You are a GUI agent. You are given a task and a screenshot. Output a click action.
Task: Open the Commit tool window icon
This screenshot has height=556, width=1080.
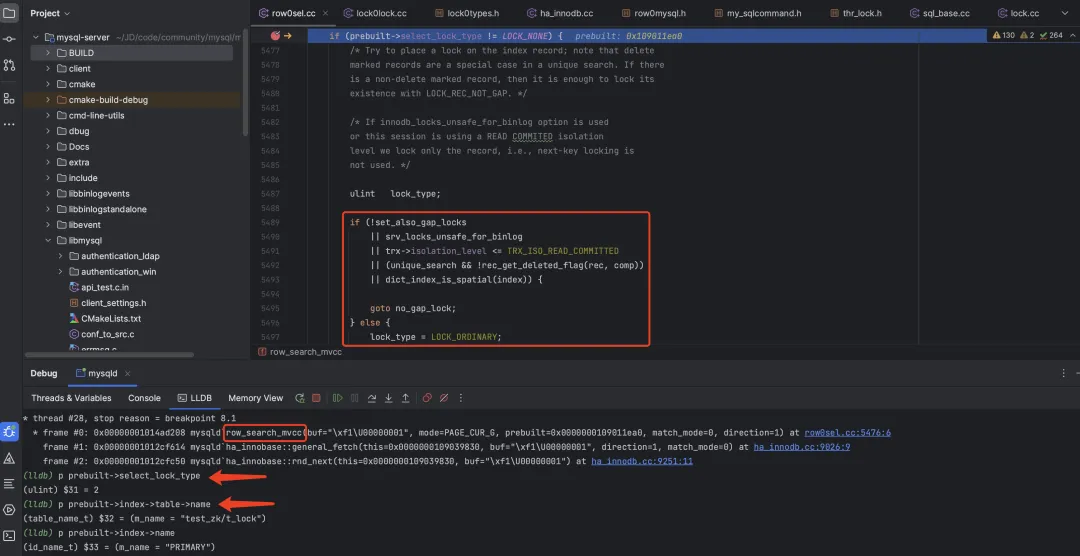[10, 39]
